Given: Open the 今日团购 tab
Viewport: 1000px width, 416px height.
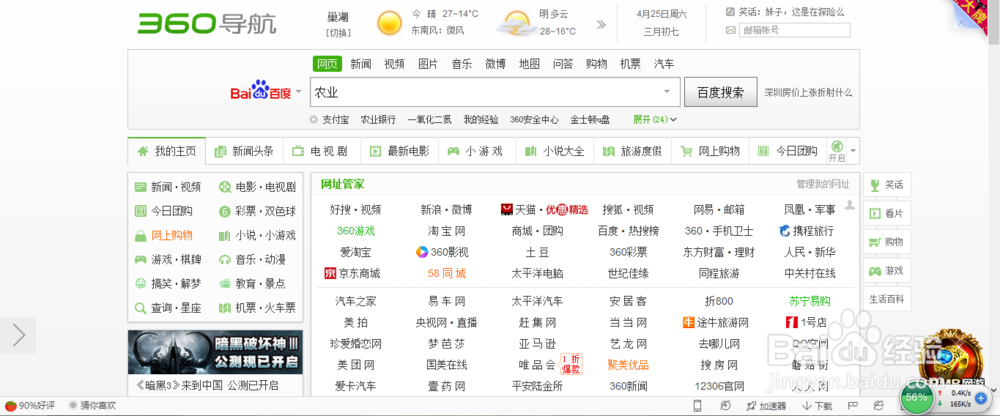Looking at the screenshot, I should [788, 151].
